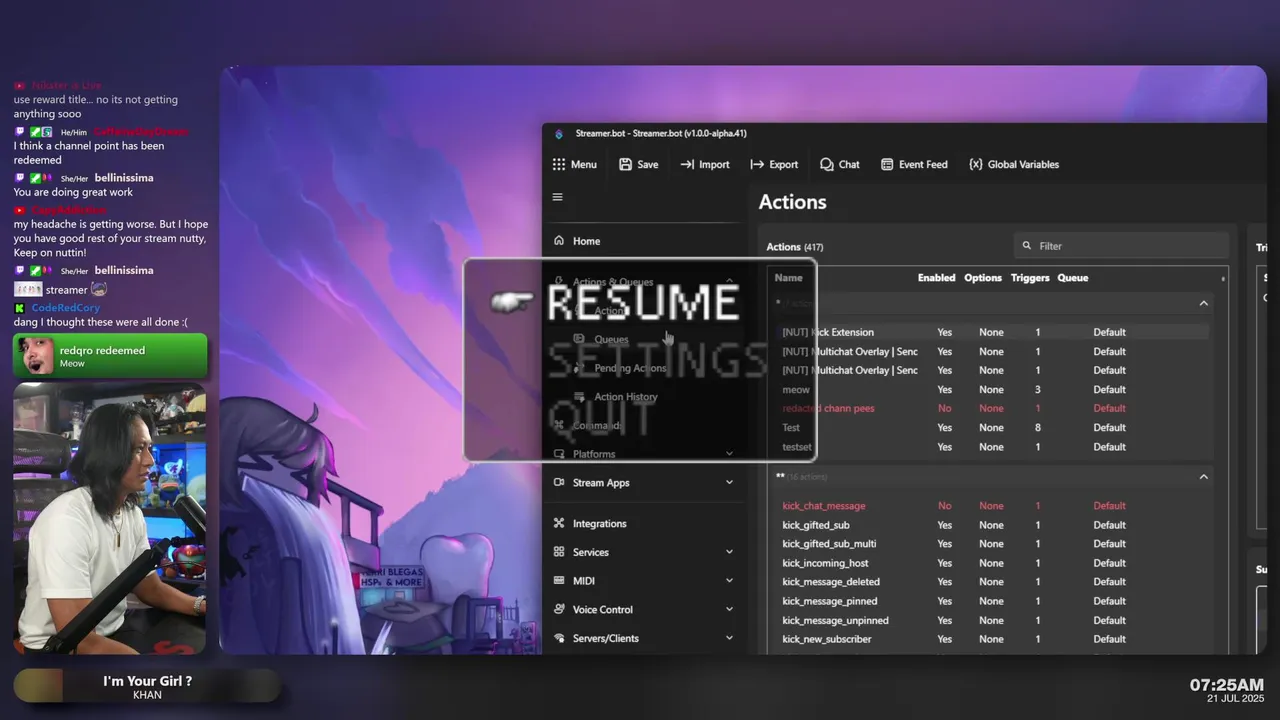Image resolution: width=1280 pixels, height=720 pixels.
Task: Select RESUME in the pixel overlay menu
Action: pos(643,303)
